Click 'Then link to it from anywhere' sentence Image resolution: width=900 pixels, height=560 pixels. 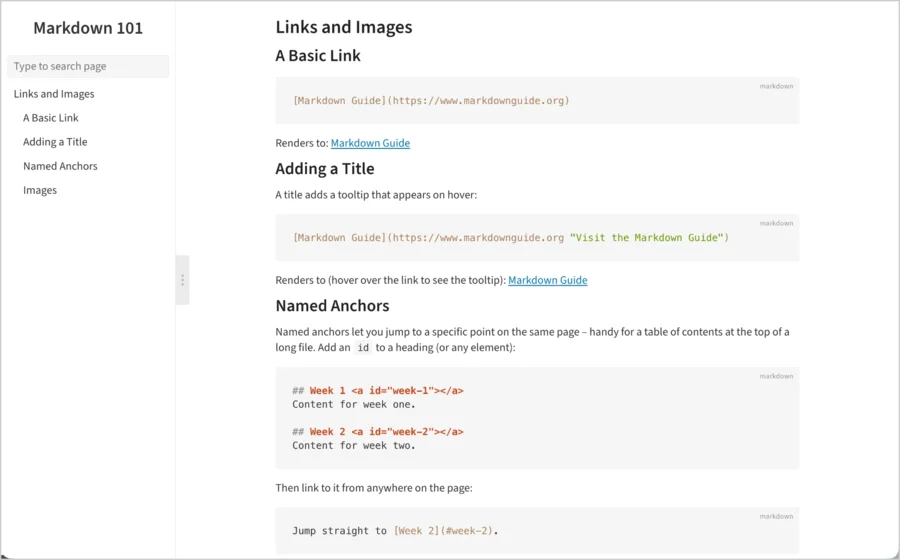coord(374,488)
